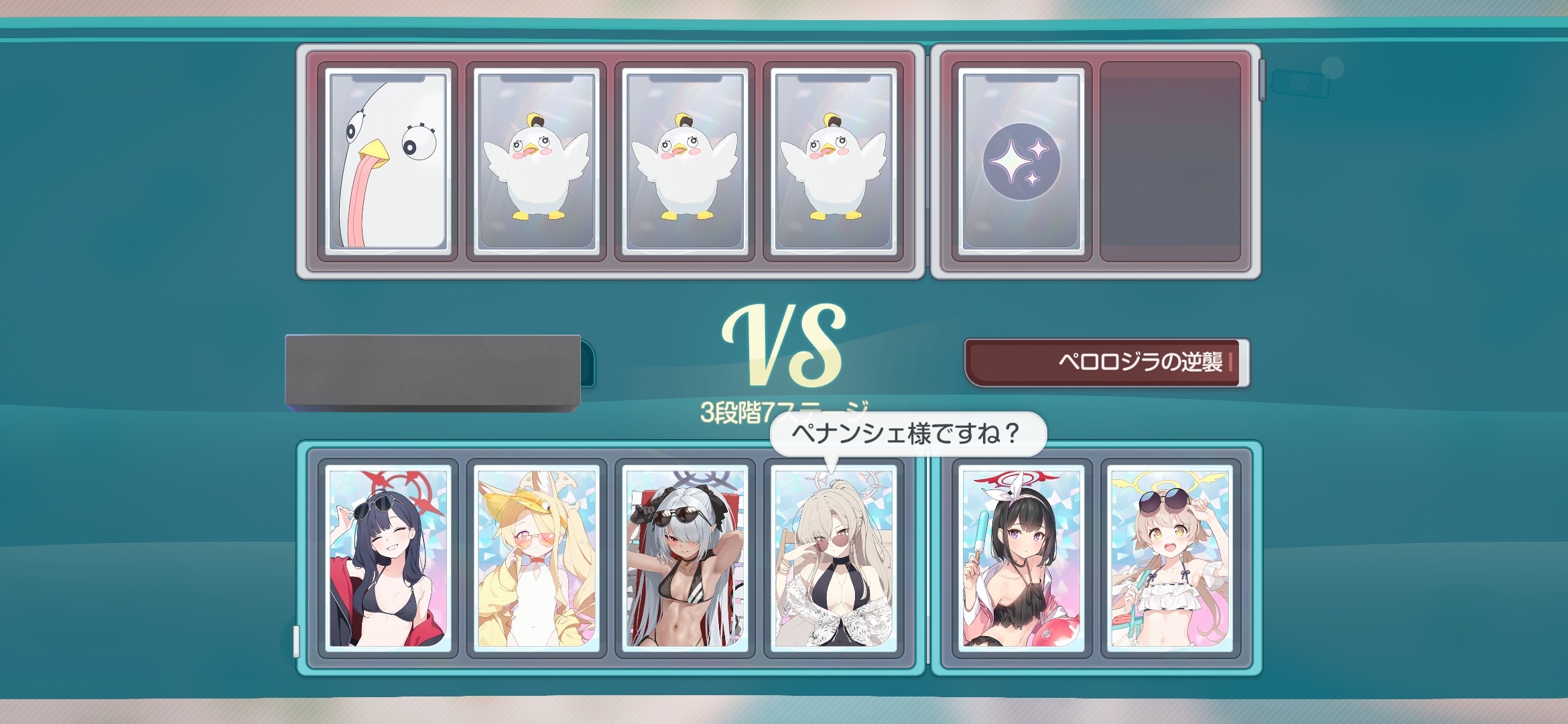Select the big Peroro enemy card

[x=388, y=161]
